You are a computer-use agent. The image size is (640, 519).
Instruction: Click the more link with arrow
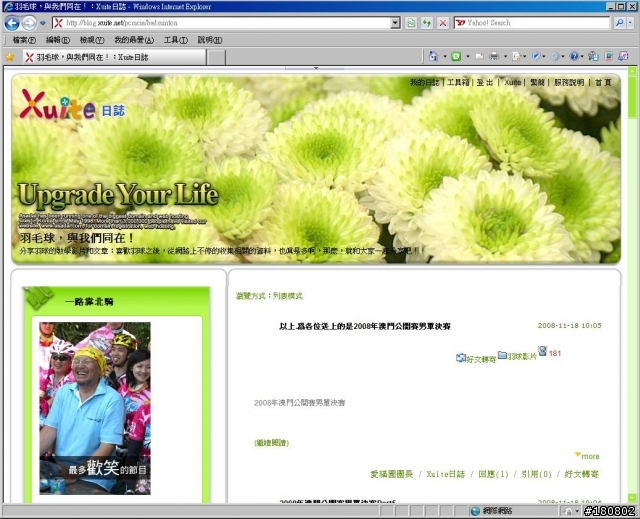pyautogui.click(x=587, y=456)
